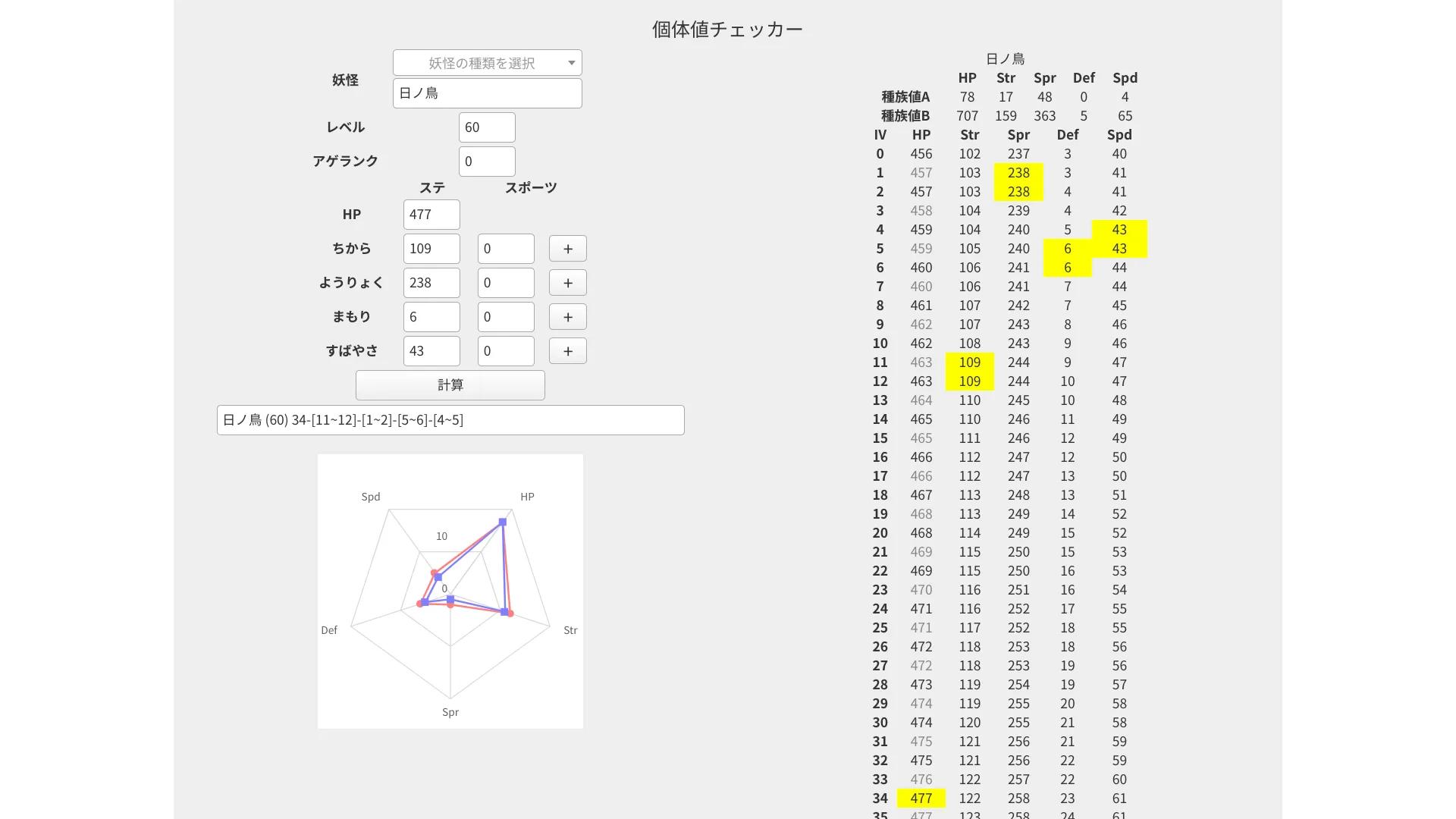Click the highlighted 43 Spd cell in IV row 5
Screen dimensions: 1456x819
pos(1119,249)
